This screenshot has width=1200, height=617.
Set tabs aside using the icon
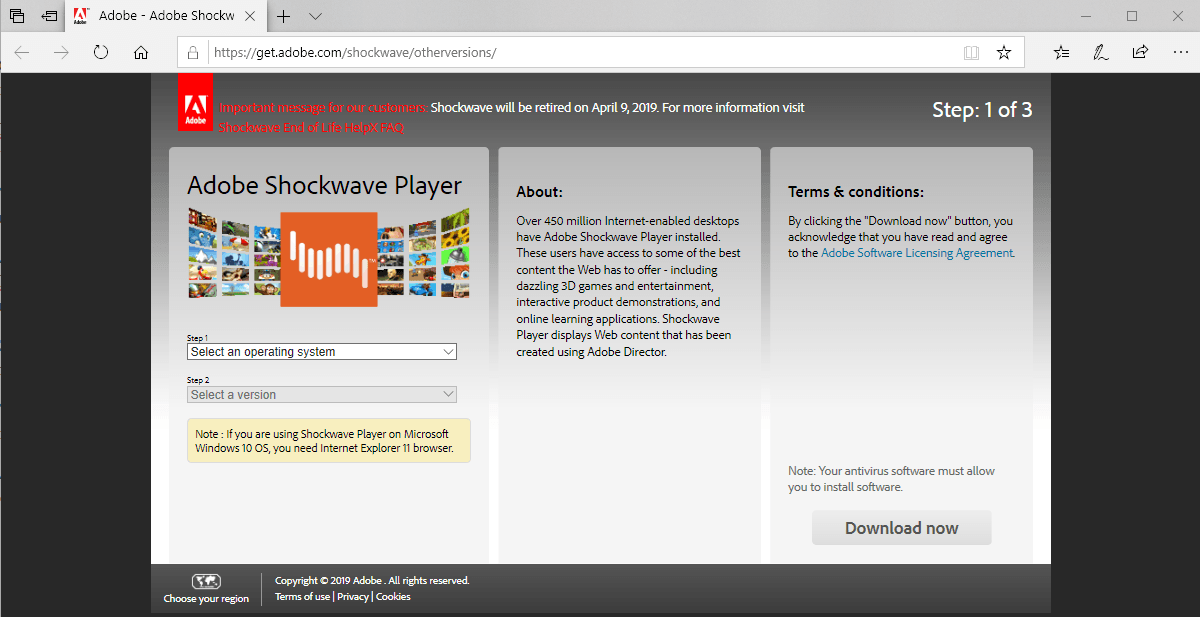pos(49,16)
